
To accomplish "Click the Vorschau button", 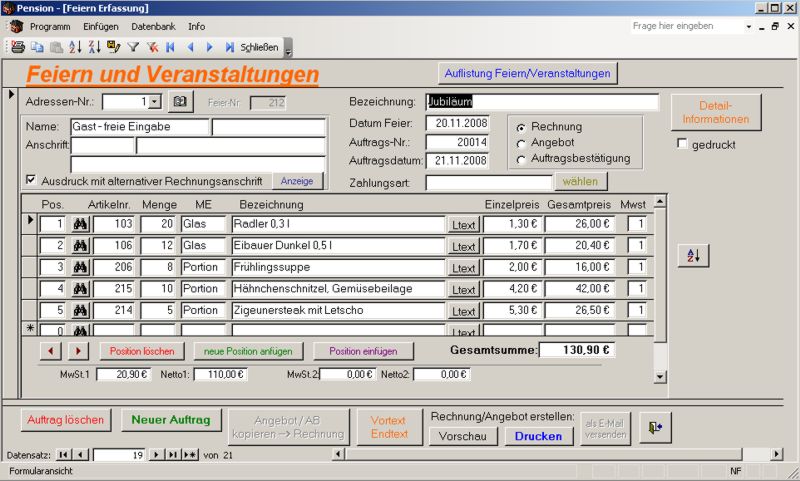I will tap(463, 437).
